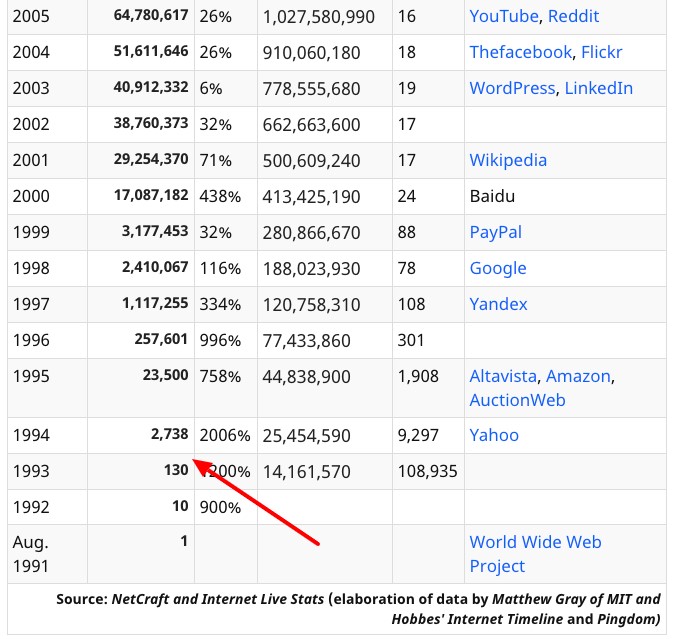
Task: Click the users-per-site value 108,935
Action: pyautogui.click(x=427, y=472)
